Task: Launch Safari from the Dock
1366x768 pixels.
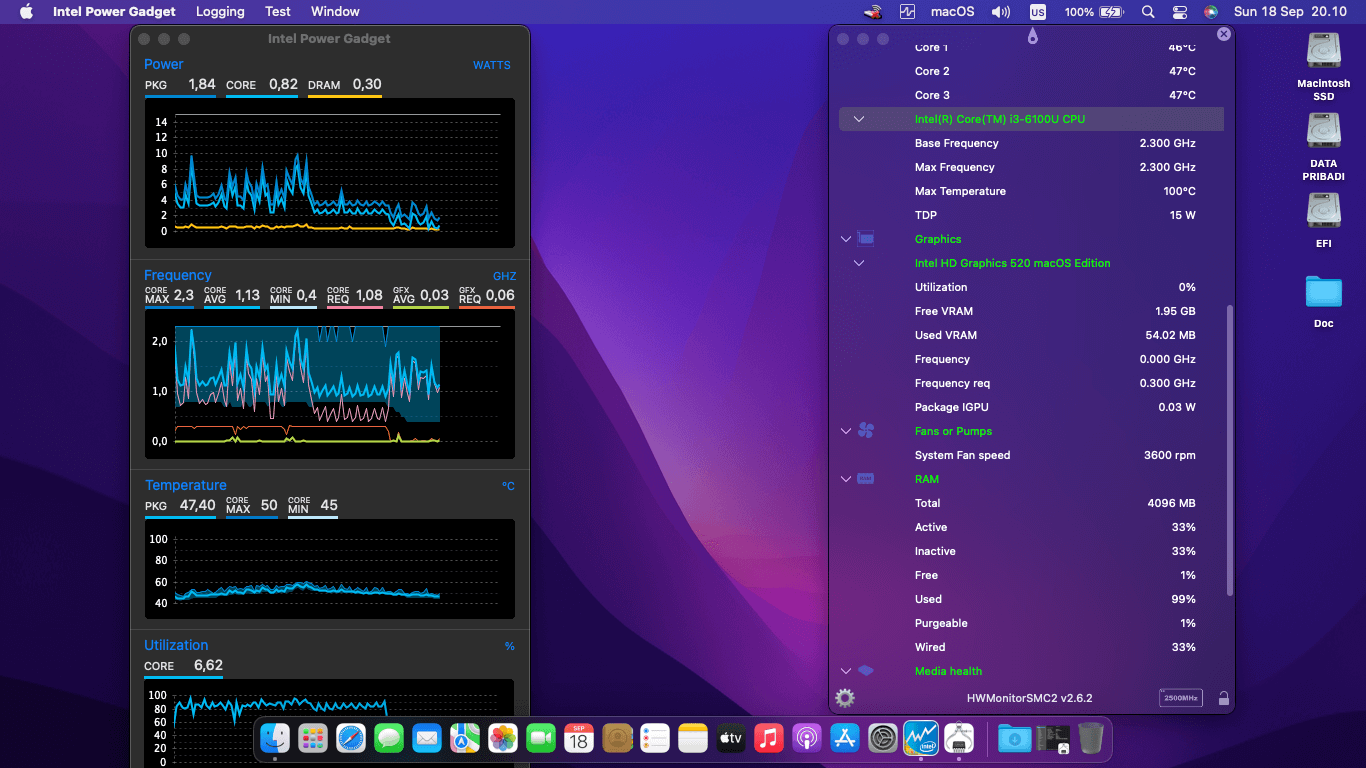Action: (x=351, y=739)
